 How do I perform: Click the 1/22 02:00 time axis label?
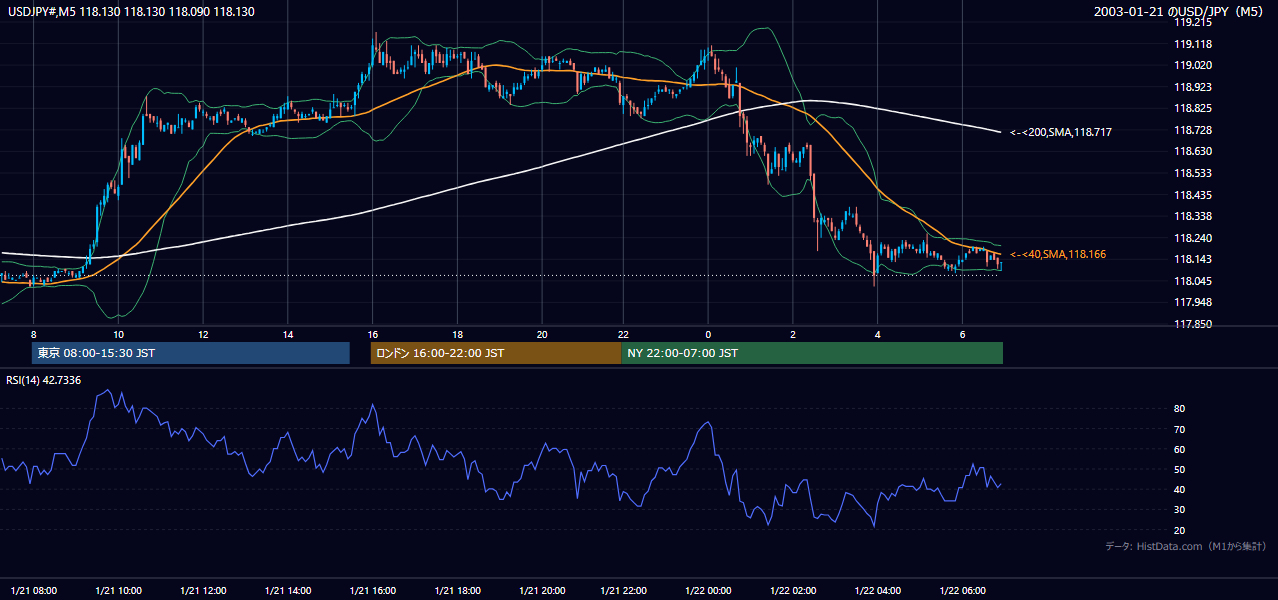pyautogui.click(x=793, y=590)
